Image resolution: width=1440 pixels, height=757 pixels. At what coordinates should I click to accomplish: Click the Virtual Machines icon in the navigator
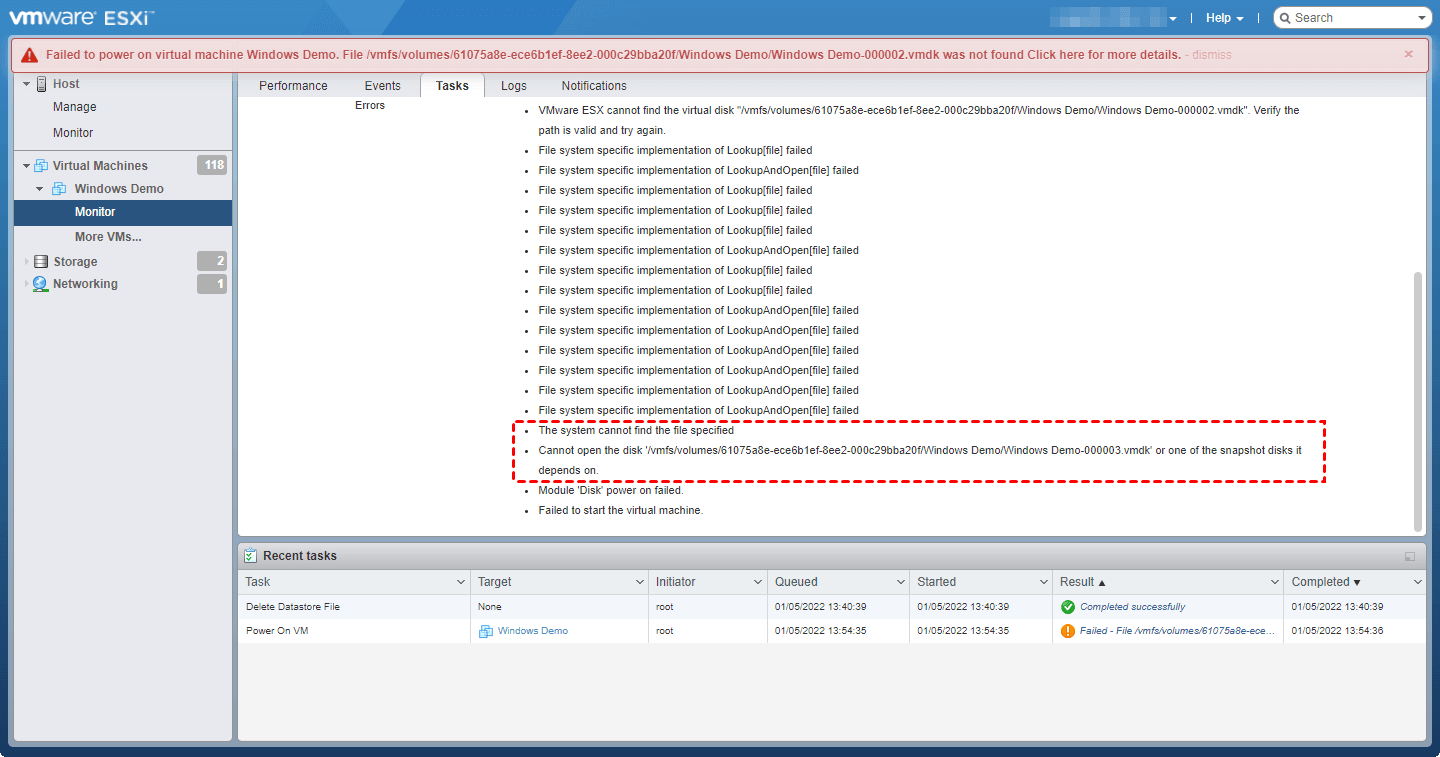pos(41,166)
